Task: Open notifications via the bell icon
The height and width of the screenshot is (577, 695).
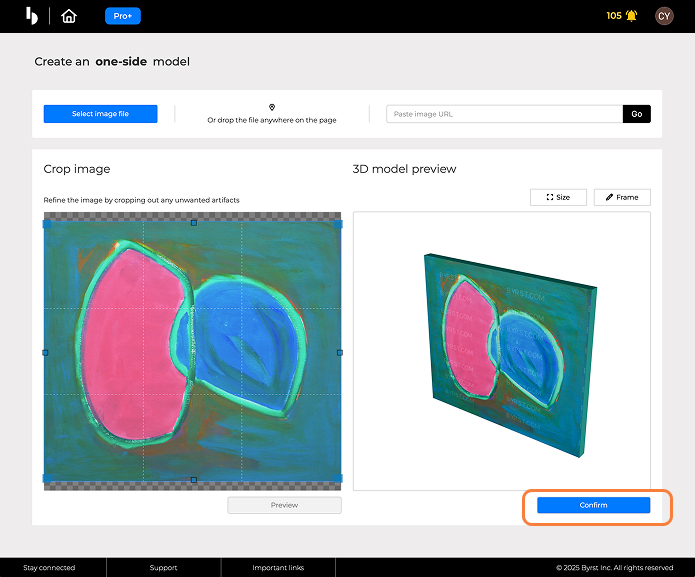Action: click(x=631, y=16)
